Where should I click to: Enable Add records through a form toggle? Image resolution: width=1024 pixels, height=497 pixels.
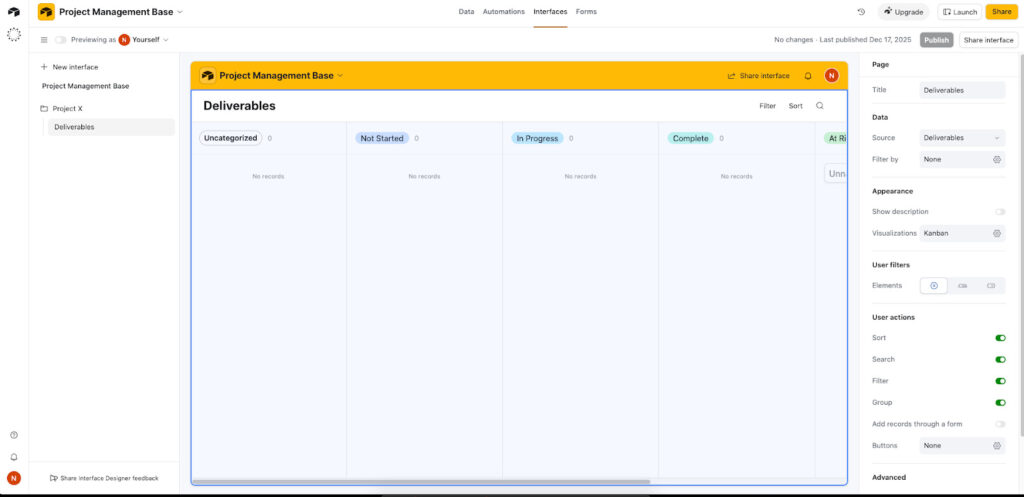click(1000, 424)
